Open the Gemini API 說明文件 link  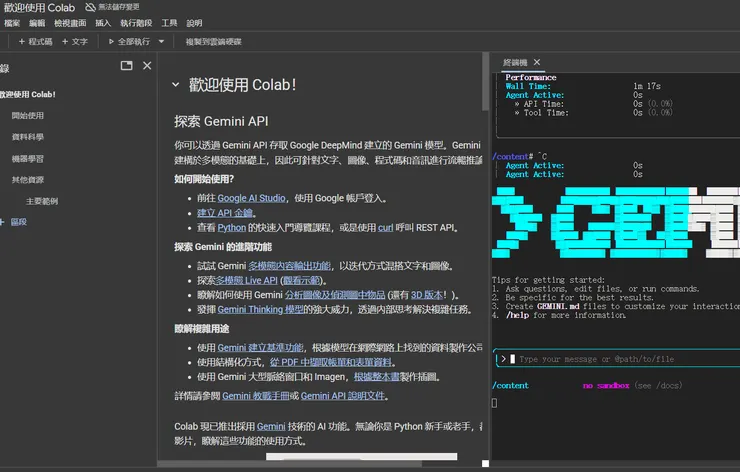pos(343,396)
